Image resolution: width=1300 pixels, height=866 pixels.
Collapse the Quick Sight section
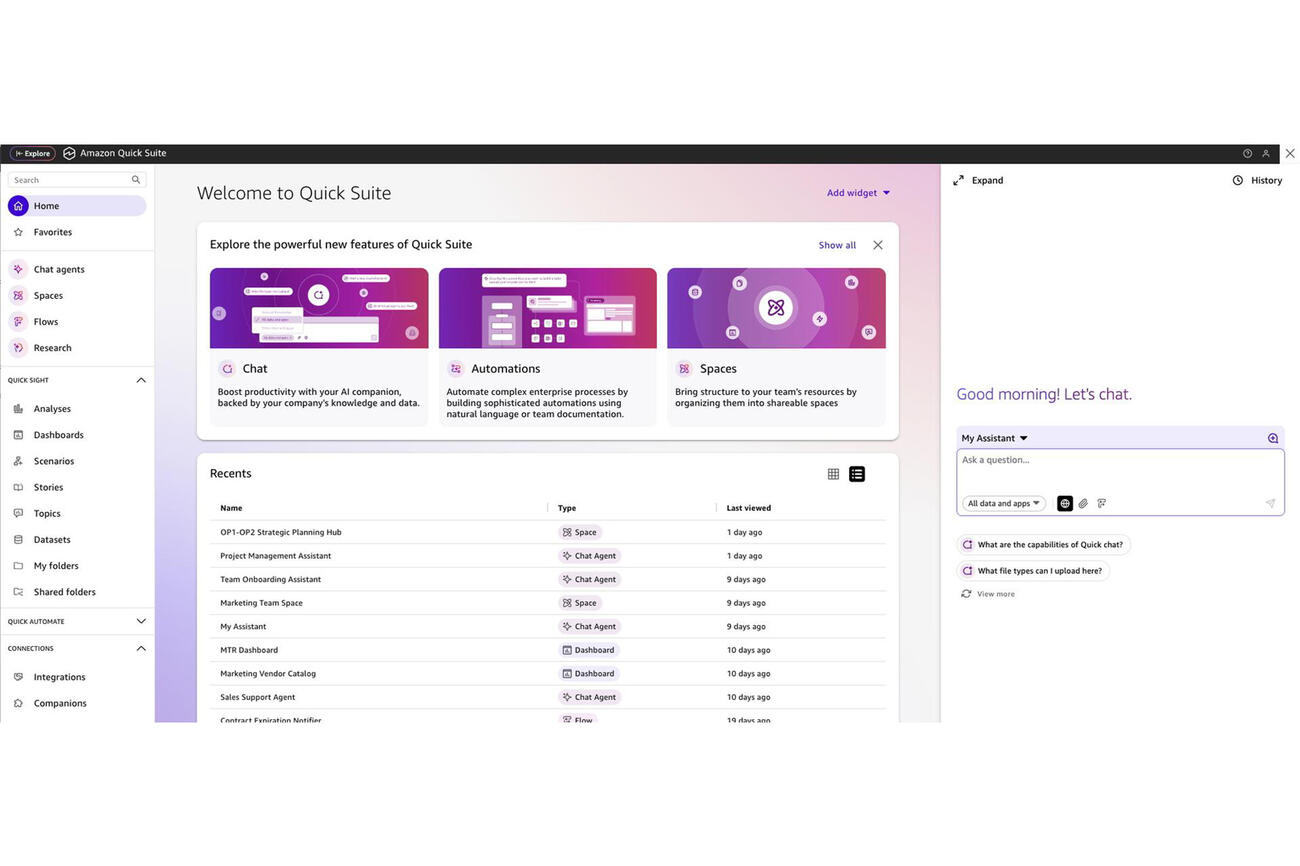[x=141, y=380]
